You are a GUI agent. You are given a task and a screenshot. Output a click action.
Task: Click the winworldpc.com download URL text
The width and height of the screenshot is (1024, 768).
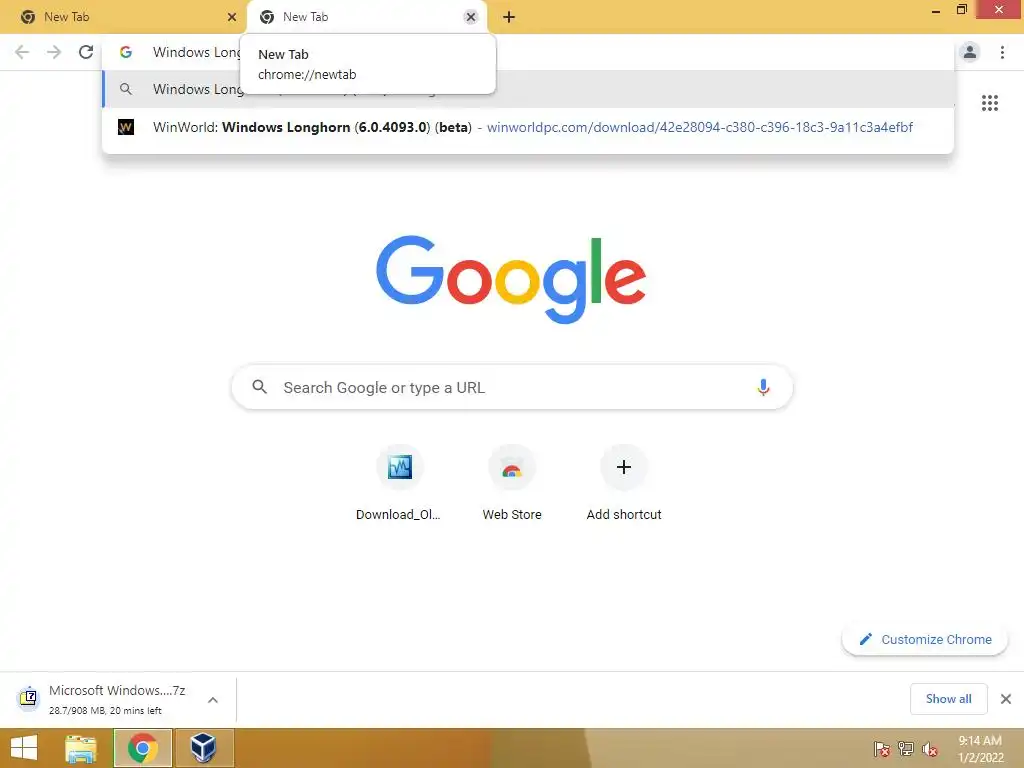[x=699, y=127]
